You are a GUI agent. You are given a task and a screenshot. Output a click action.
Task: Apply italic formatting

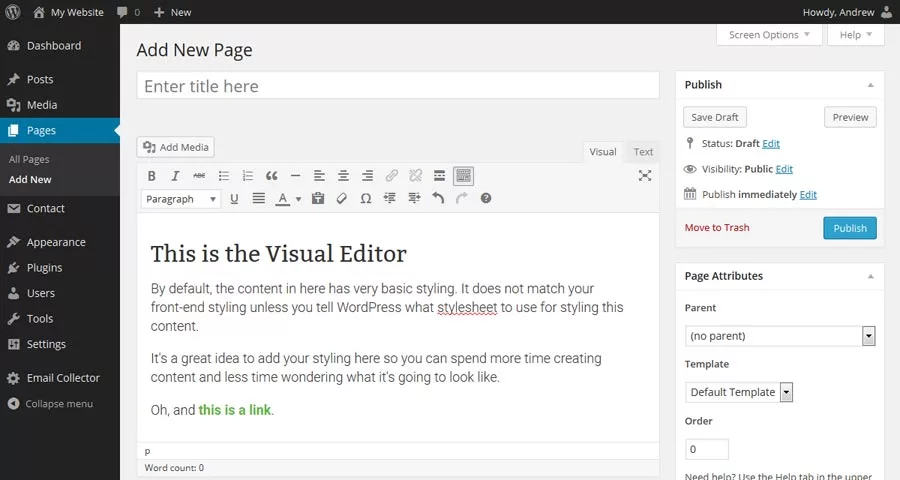(175, 176)
